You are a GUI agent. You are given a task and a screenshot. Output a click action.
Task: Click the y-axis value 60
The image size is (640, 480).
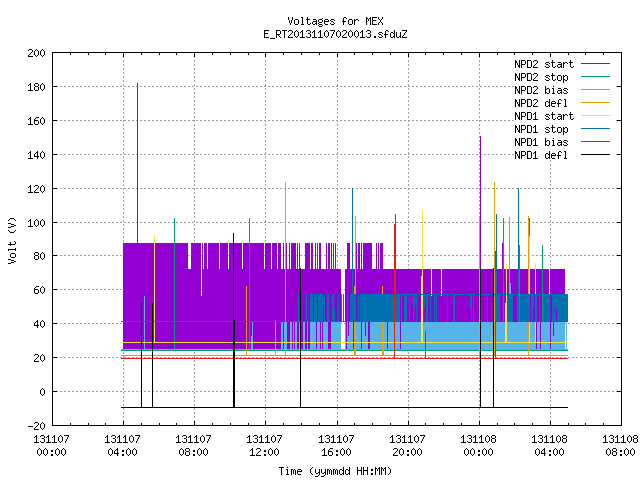[39, 290]
